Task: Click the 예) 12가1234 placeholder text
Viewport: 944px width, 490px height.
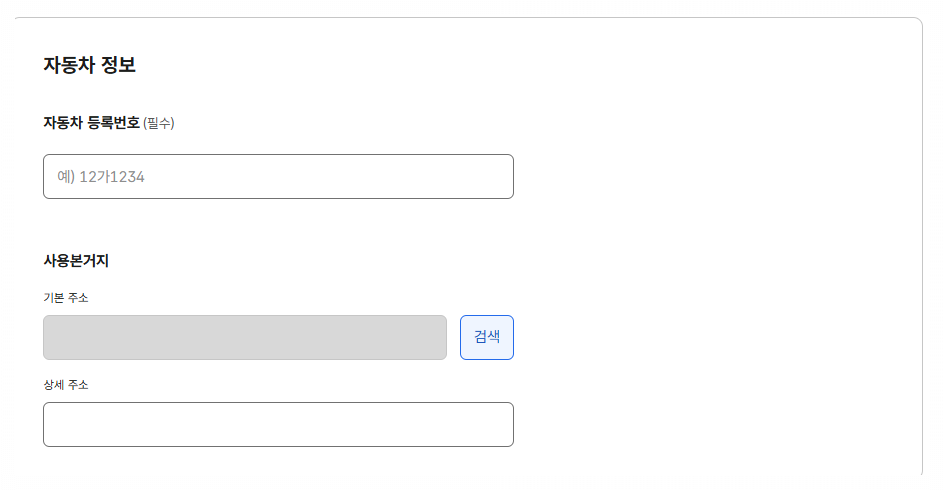Action: [101, 177]
